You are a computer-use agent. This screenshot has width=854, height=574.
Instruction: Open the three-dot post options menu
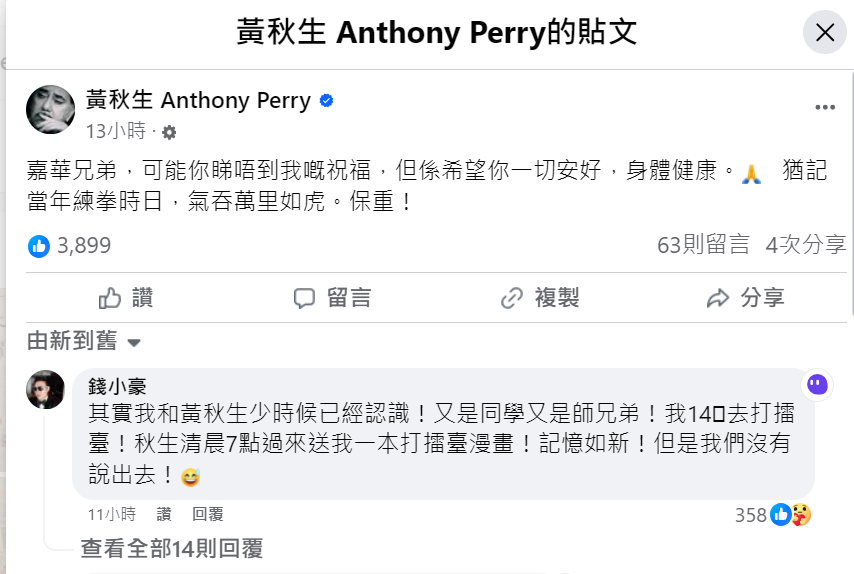pos(824,107)
